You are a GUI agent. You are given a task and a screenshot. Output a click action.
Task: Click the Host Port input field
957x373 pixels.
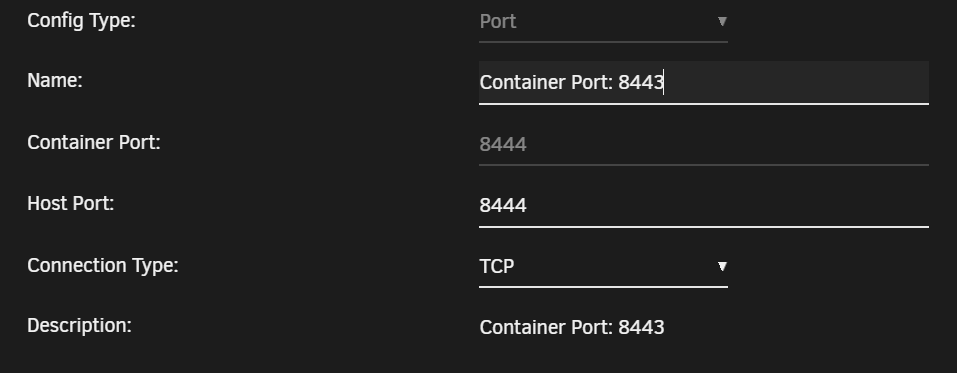click(x=704, y=206)
